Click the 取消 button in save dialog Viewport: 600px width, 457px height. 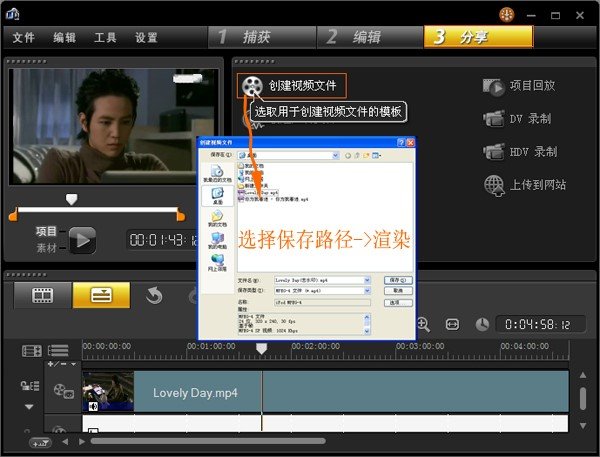[x=396, y=290]
